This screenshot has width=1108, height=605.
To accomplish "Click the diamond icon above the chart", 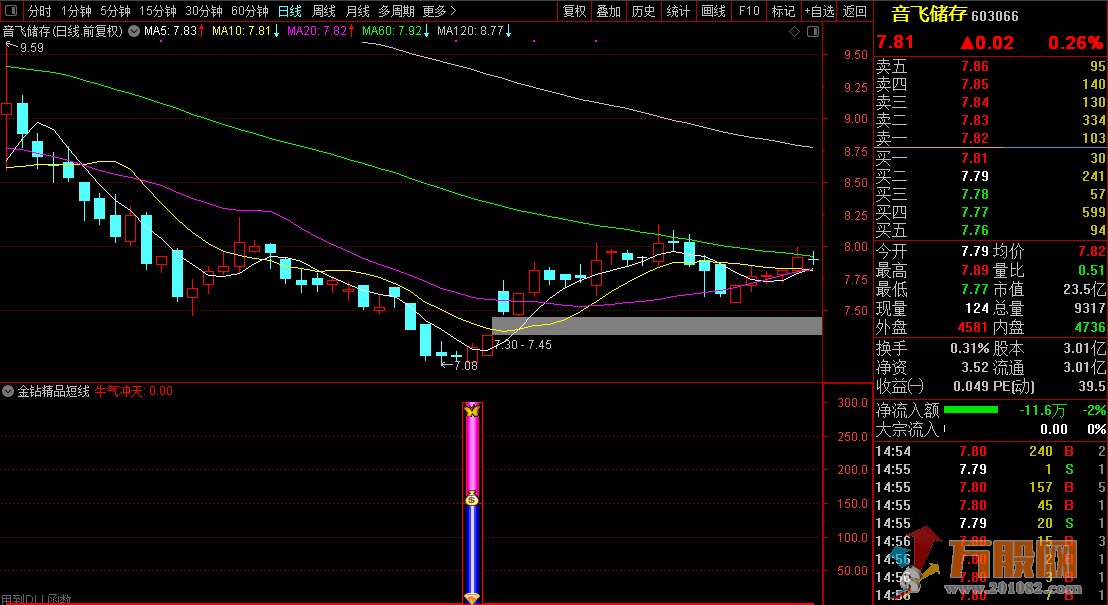I will [x=794, y=31].
